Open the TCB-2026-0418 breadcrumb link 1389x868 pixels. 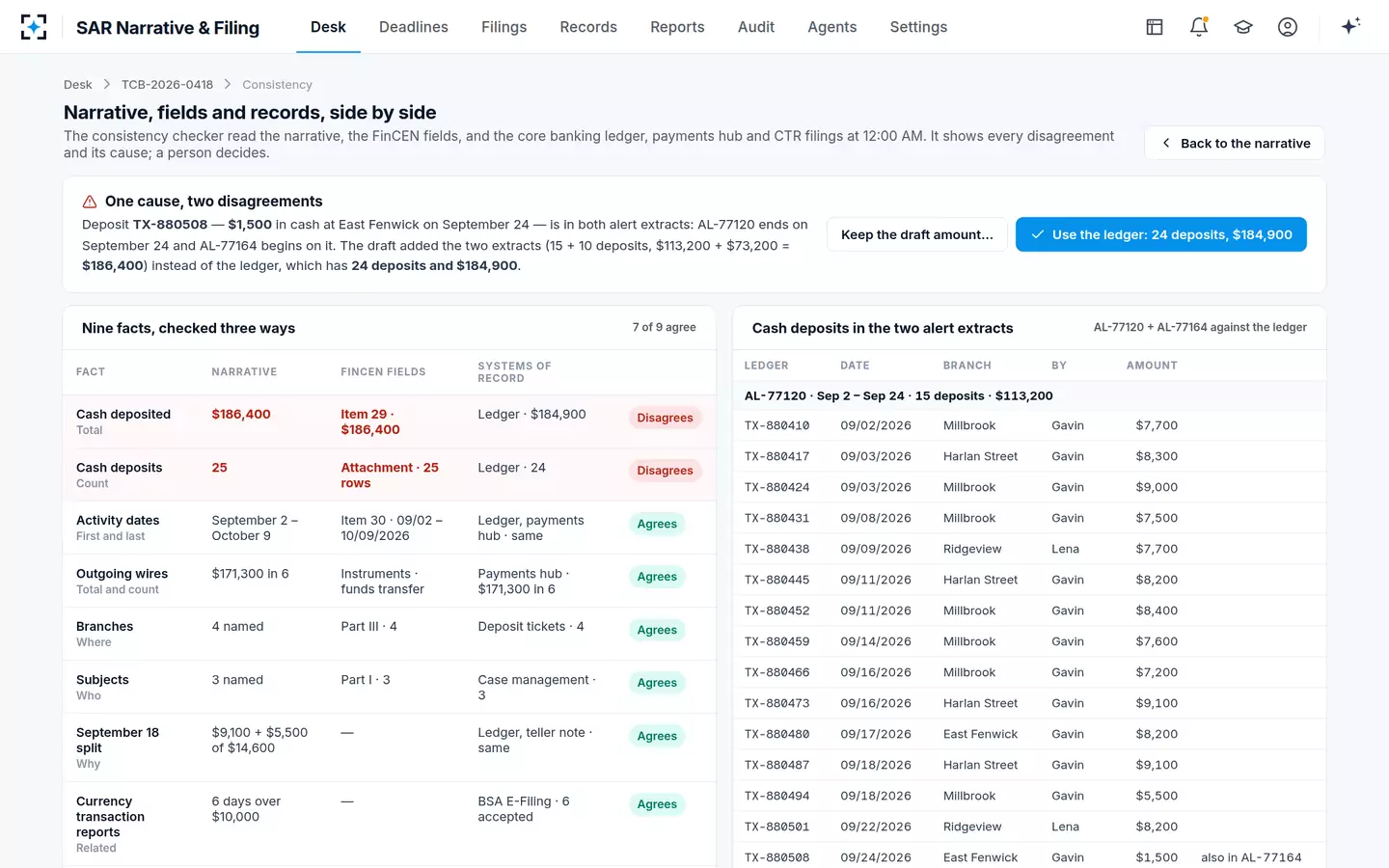click(x=167, y=85)
